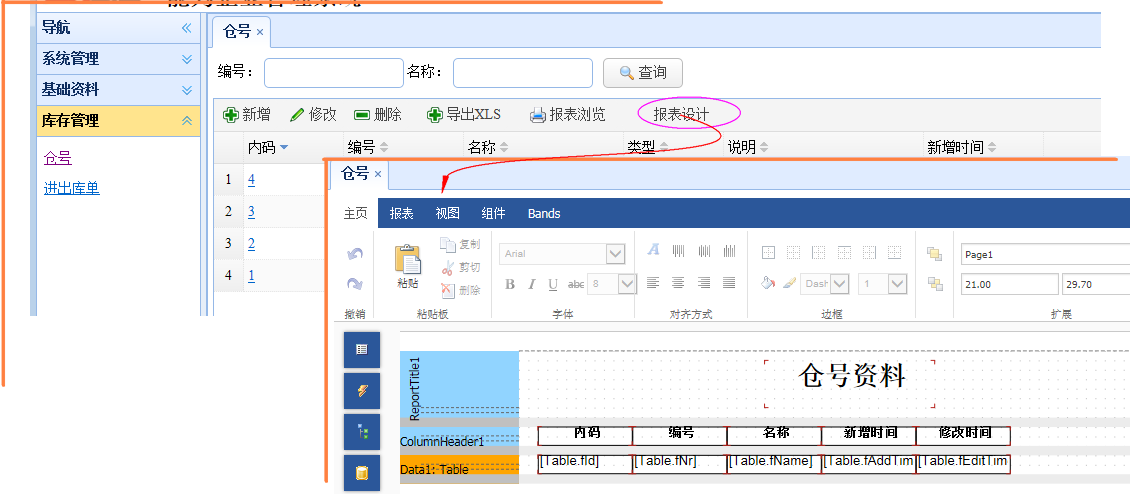Justify text in the alignment group
Image resolution: width=1130 pixels, height=494 pixels.
tap(729, 283)
